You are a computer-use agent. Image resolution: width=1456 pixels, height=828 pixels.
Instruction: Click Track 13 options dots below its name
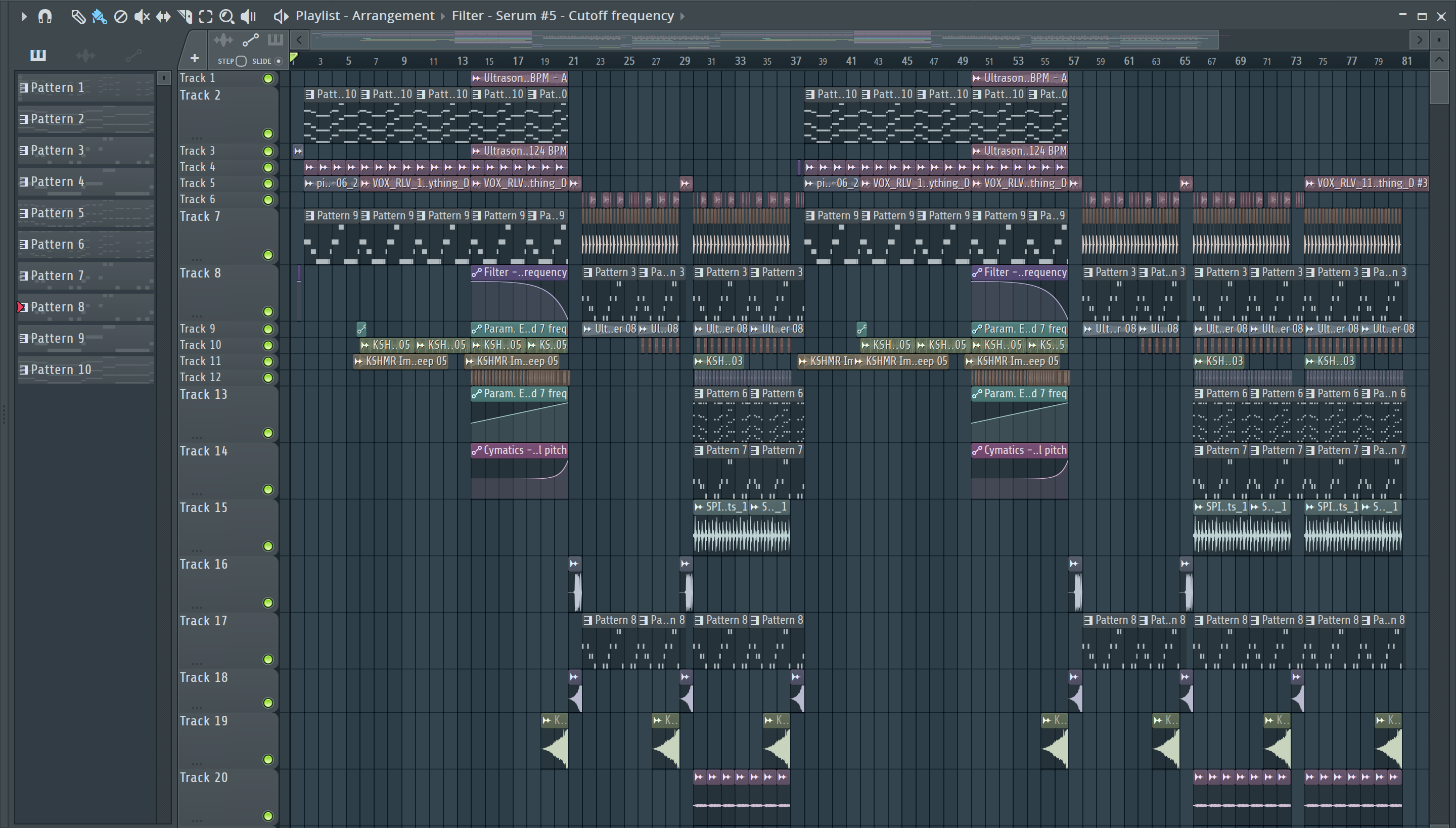tap(197, 437)
